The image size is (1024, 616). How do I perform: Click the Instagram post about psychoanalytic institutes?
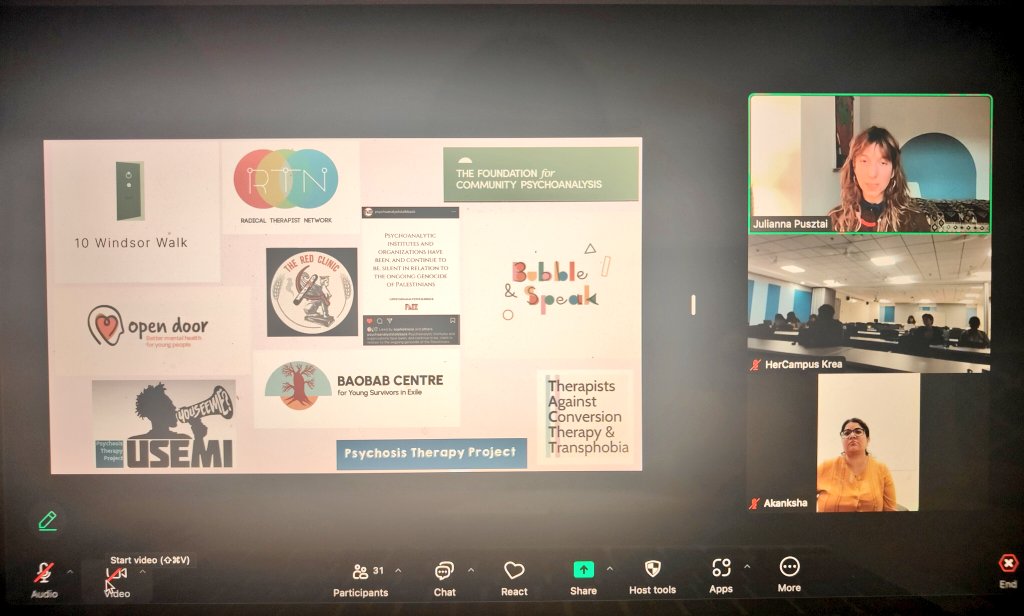(411, 276)
